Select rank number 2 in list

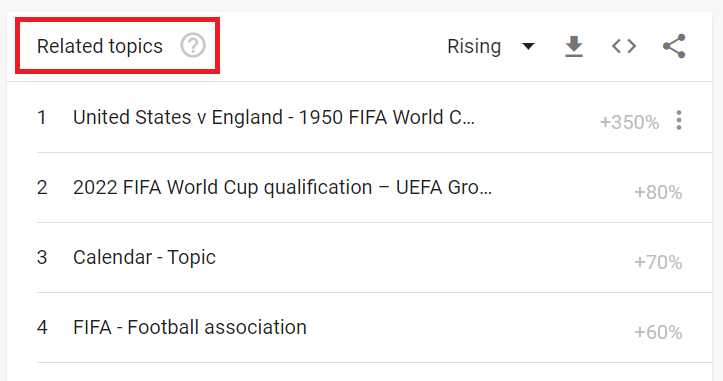click(42, 187)
